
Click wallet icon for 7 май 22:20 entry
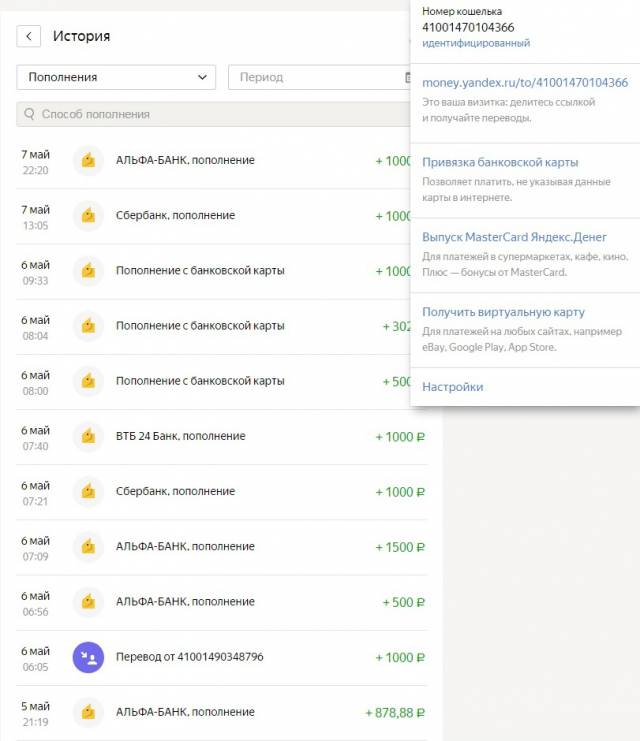[88, 161]
